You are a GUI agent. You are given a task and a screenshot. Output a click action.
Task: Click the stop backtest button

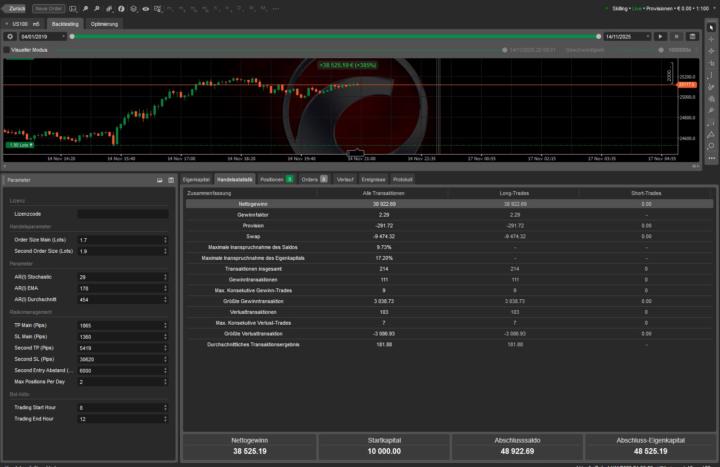tap(677, 36)
